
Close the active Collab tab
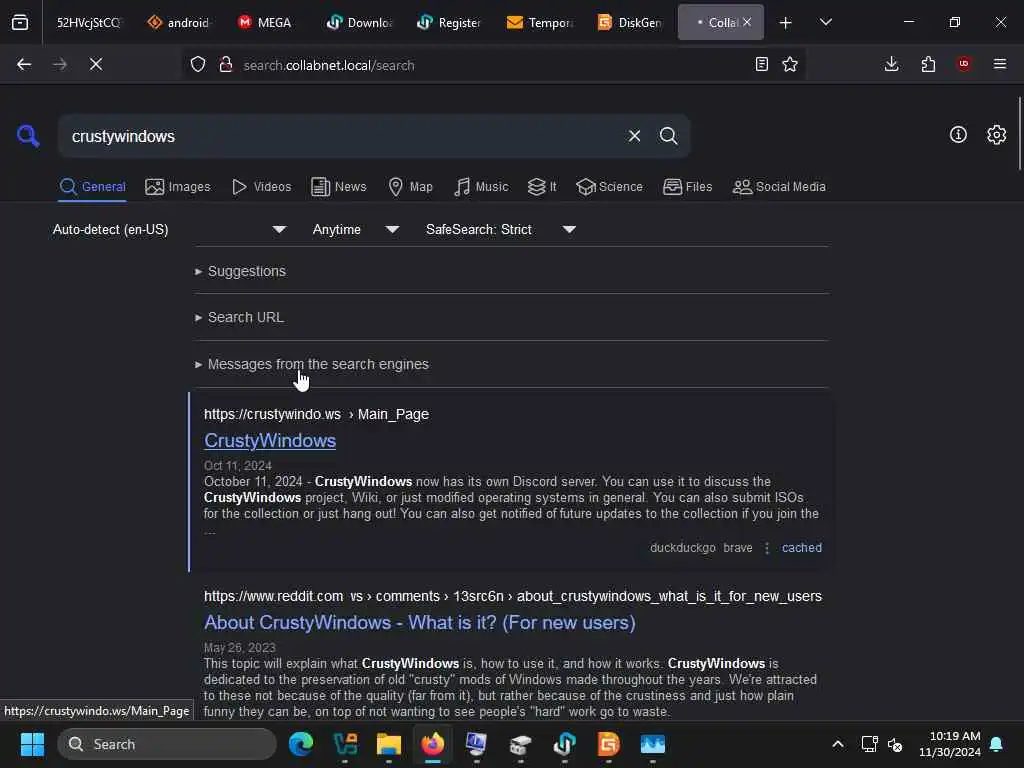tap(747, 23)
